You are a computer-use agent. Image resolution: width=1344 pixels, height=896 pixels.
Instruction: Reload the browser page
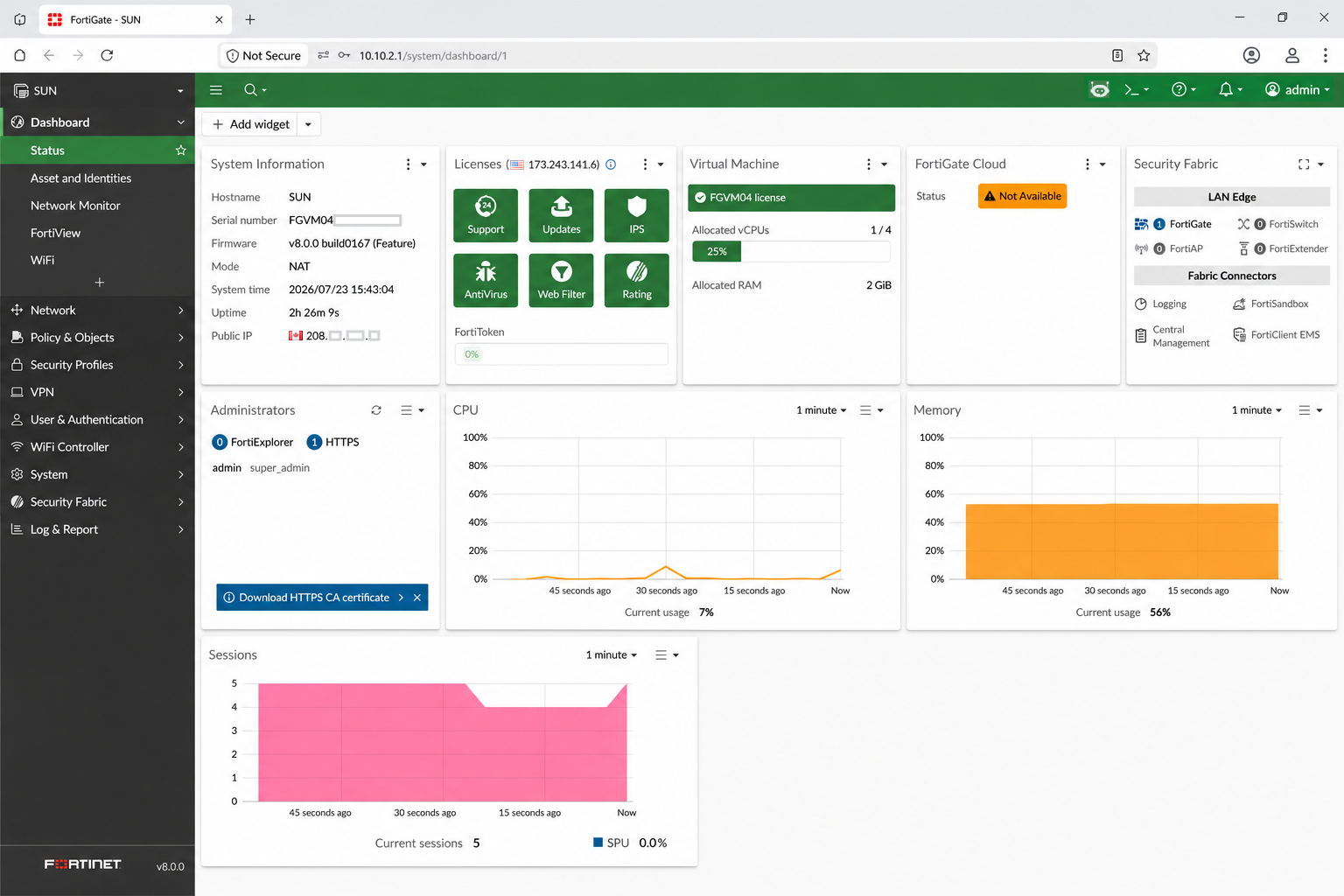click(107, 55)
